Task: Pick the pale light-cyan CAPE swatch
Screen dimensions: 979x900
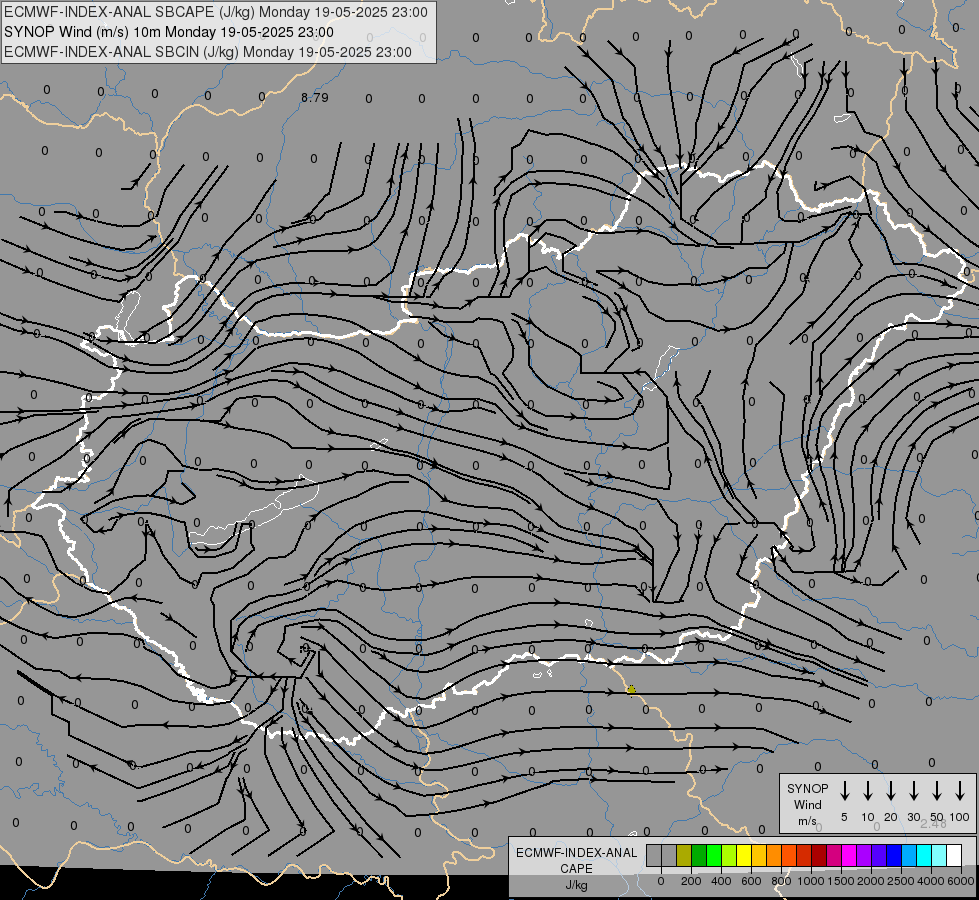Action: (940, 855)
